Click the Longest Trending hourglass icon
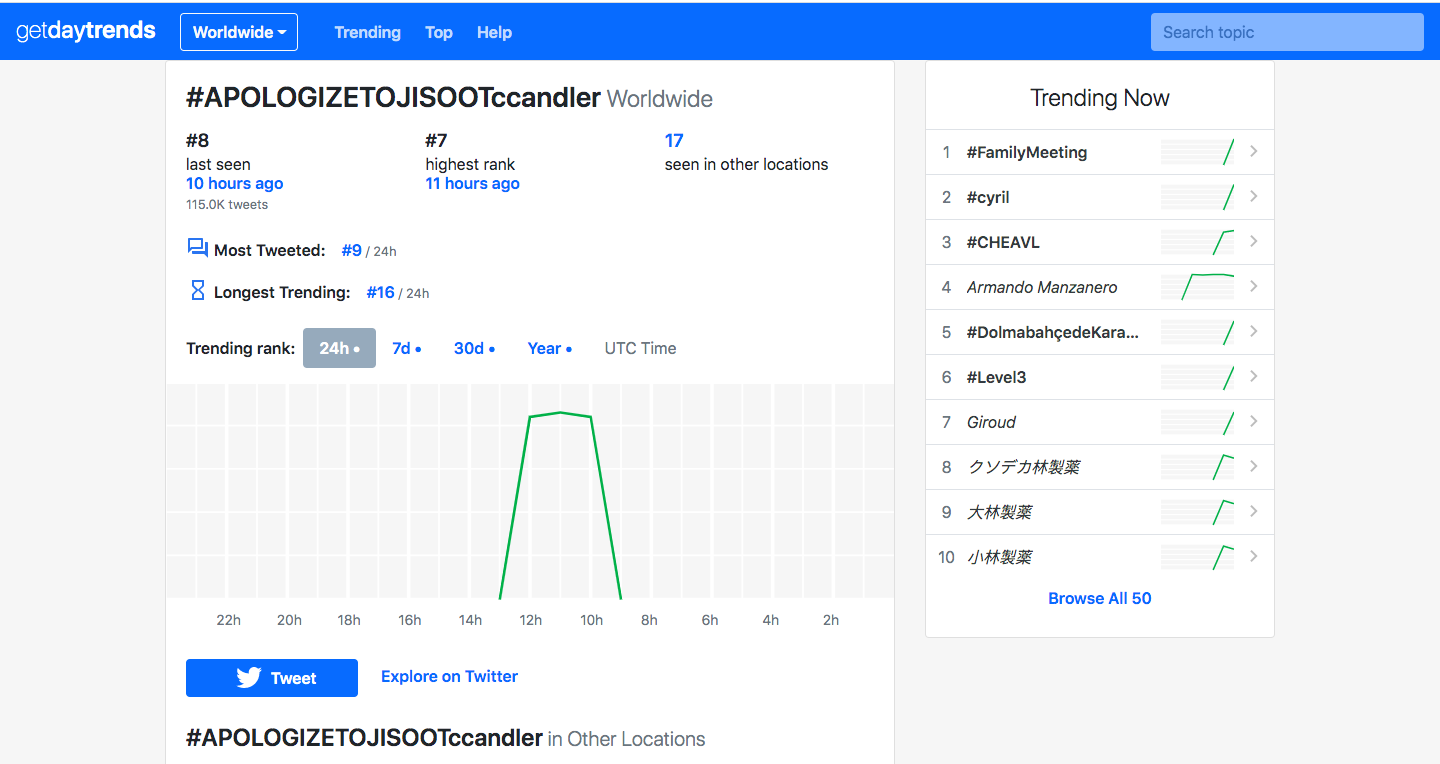Image resolution: width=1440 pixels, height=764 pixels. [x=197, y=291]
